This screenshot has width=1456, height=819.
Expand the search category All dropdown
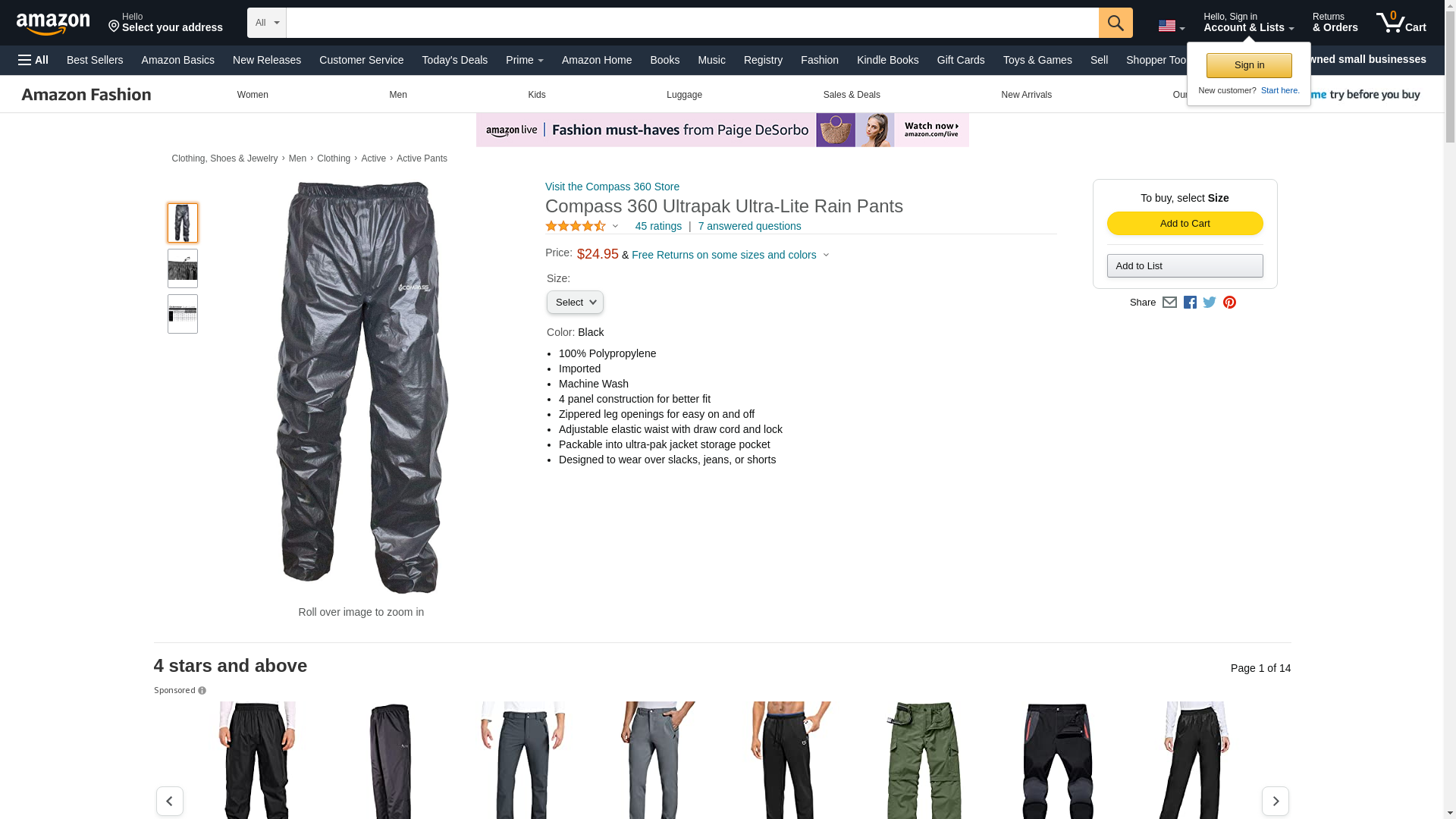pos(267,23)
